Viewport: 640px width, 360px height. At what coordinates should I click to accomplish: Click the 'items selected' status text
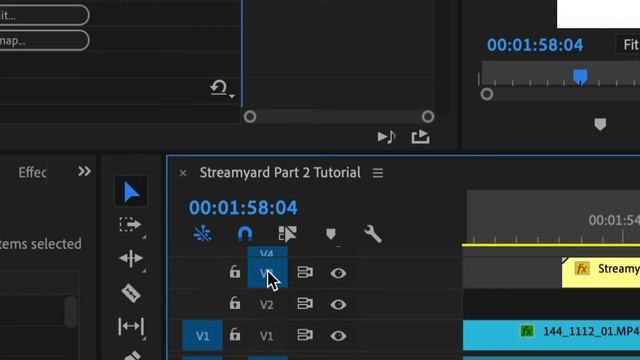pyautogui.click(x=41, y=244)
